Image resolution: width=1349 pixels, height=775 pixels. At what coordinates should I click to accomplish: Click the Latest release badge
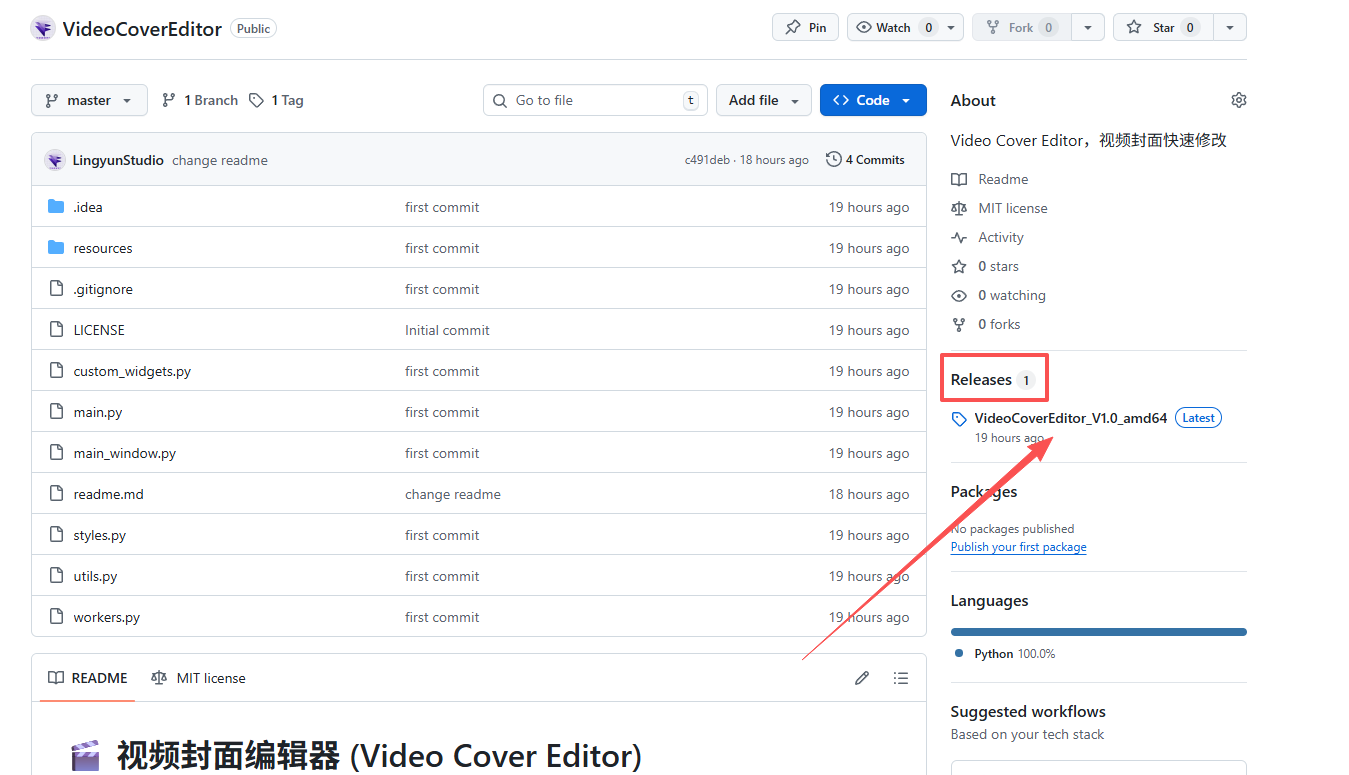pyautogui.click(x=1198, y=418)
